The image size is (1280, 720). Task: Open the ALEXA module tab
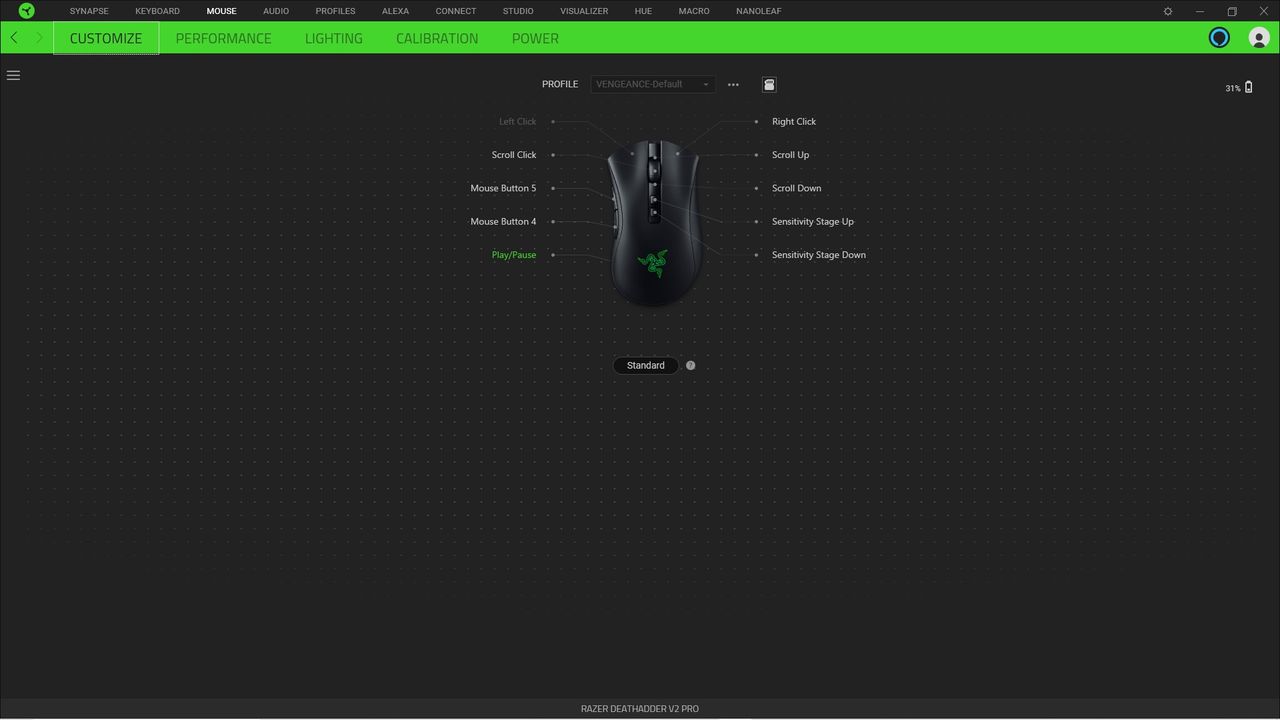coord(395,11)
